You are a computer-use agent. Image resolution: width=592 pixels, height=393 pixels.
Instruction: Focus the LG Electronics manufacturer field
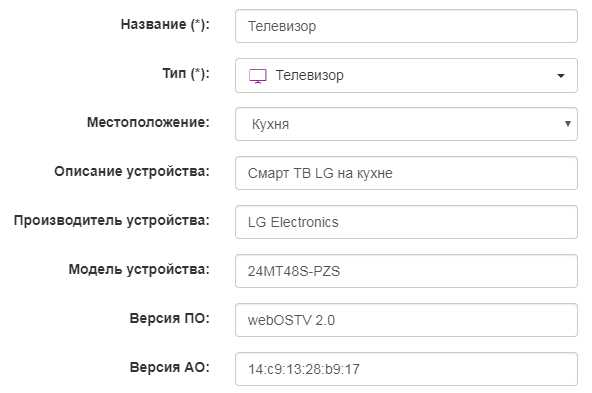coord(406,222)
